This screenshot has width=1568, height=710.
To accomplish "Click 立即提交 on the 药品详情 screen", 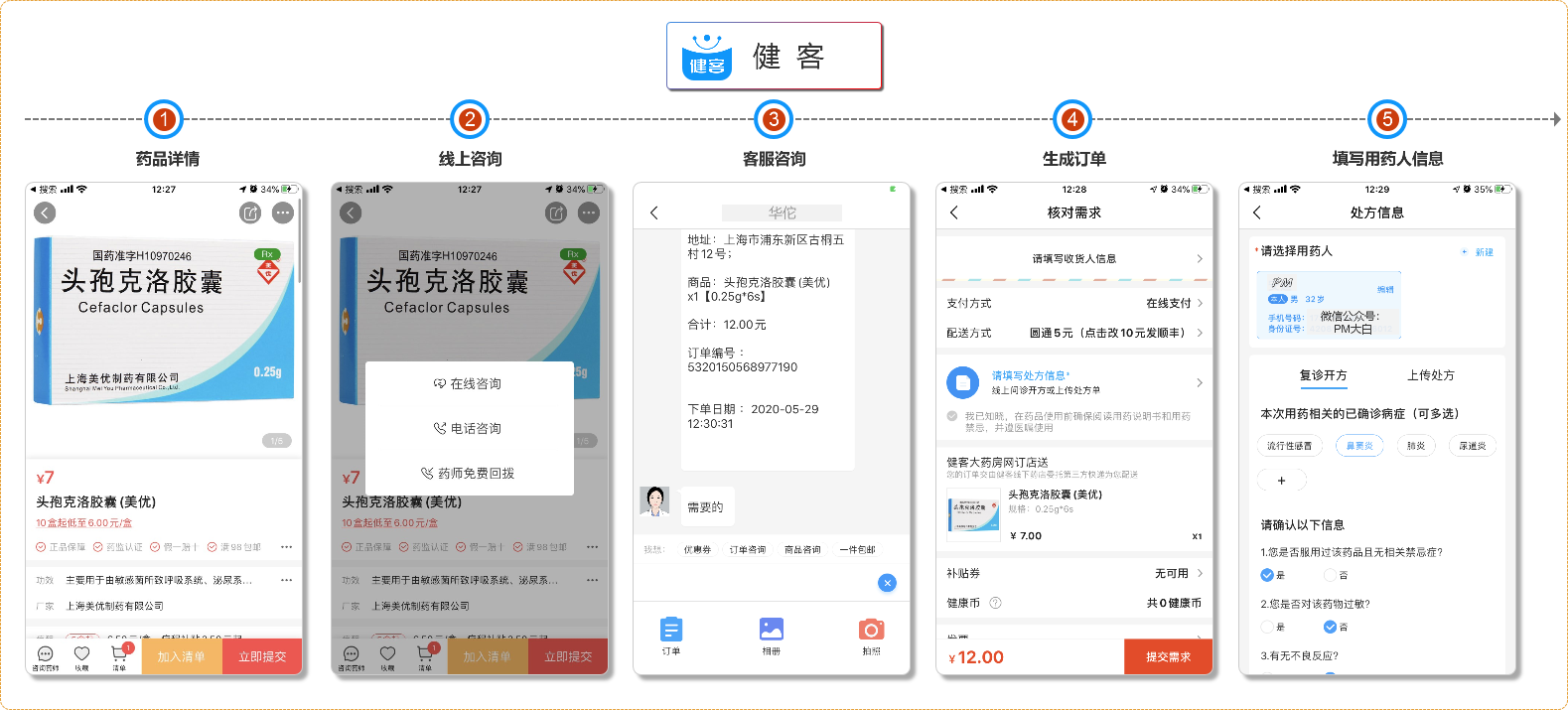I will pyautogui.click(x=261, y=656).
